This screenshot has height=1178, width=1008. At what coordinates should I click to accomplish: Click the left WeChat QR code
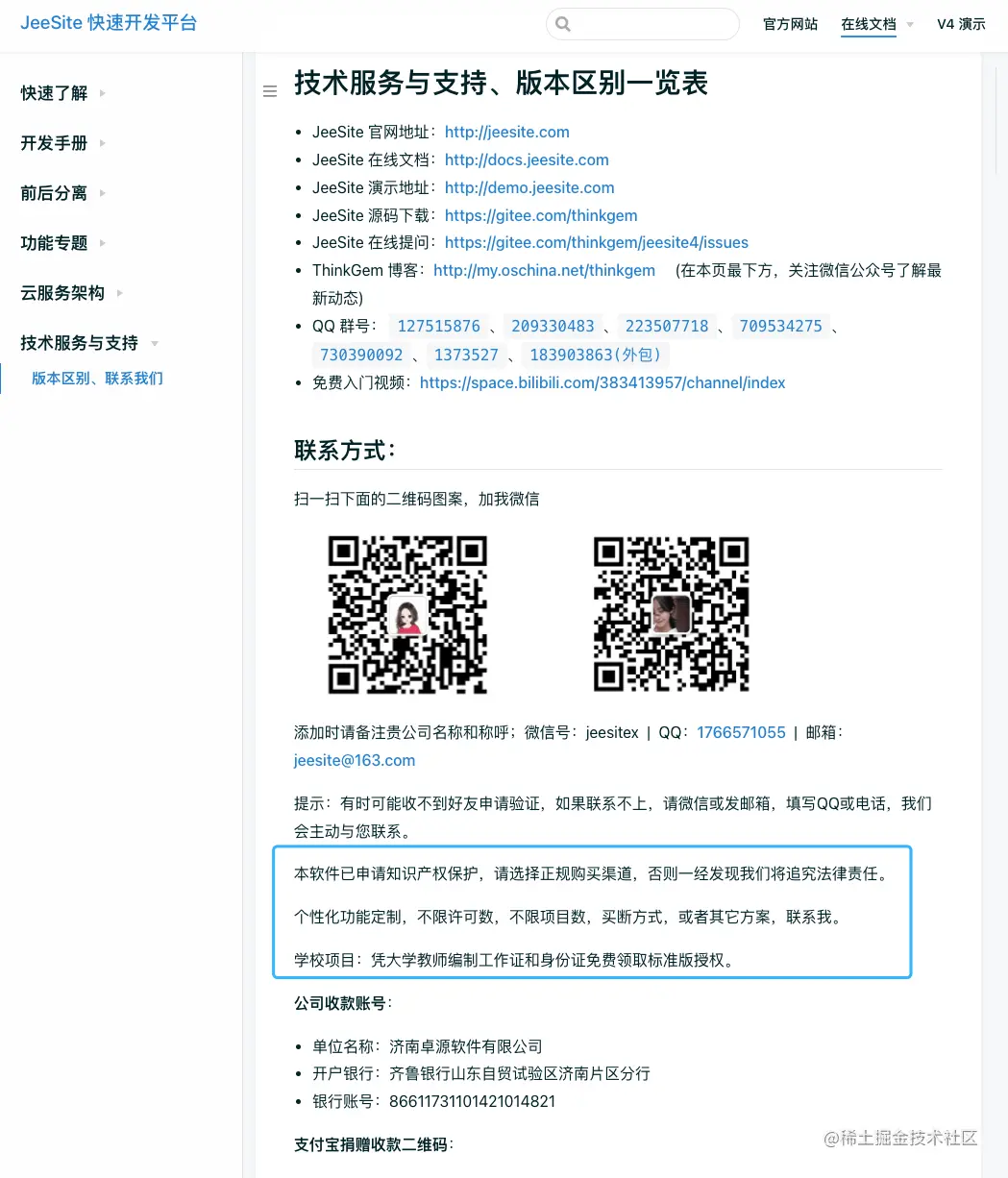(407, 615)
